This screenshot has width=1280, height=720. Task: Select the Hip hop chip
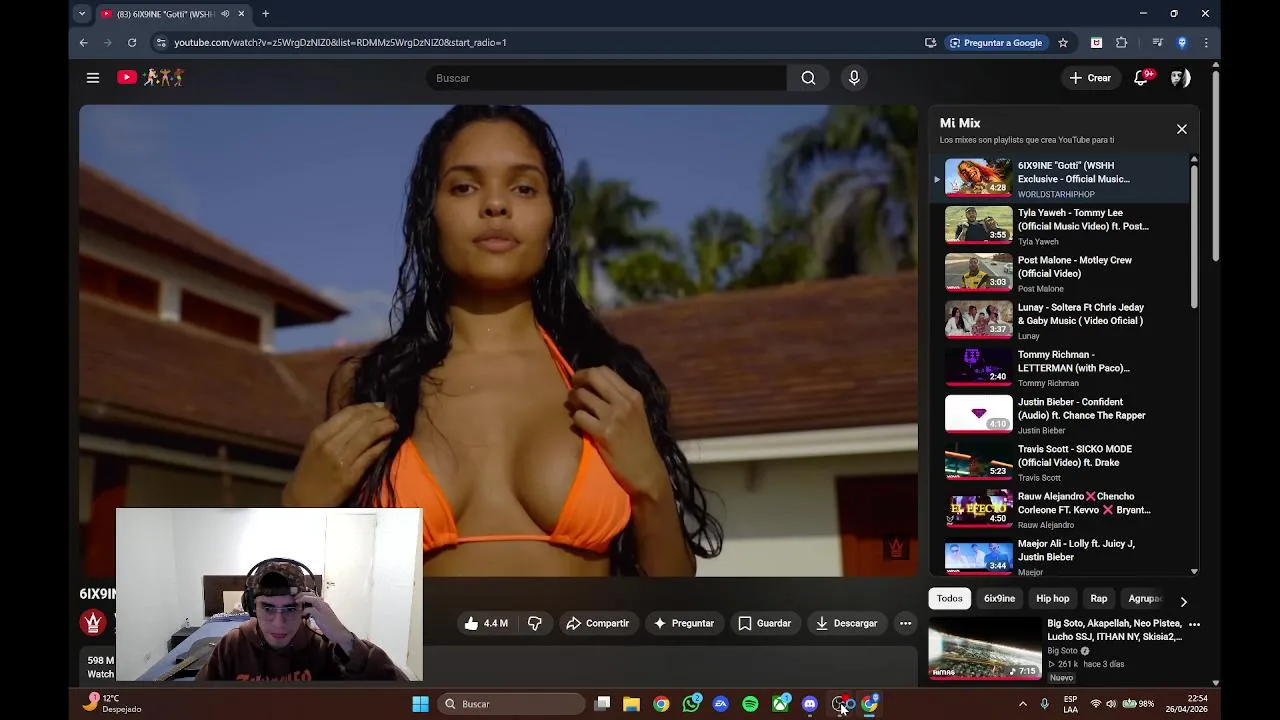[x=1052, y=599]
